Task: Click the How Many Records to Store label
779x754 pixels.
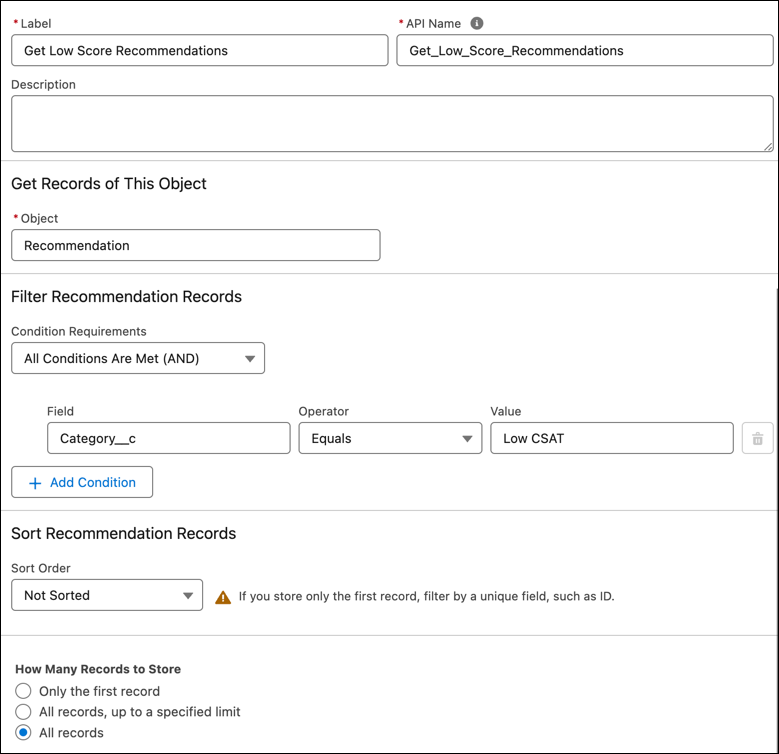Action: pos(98,669)
